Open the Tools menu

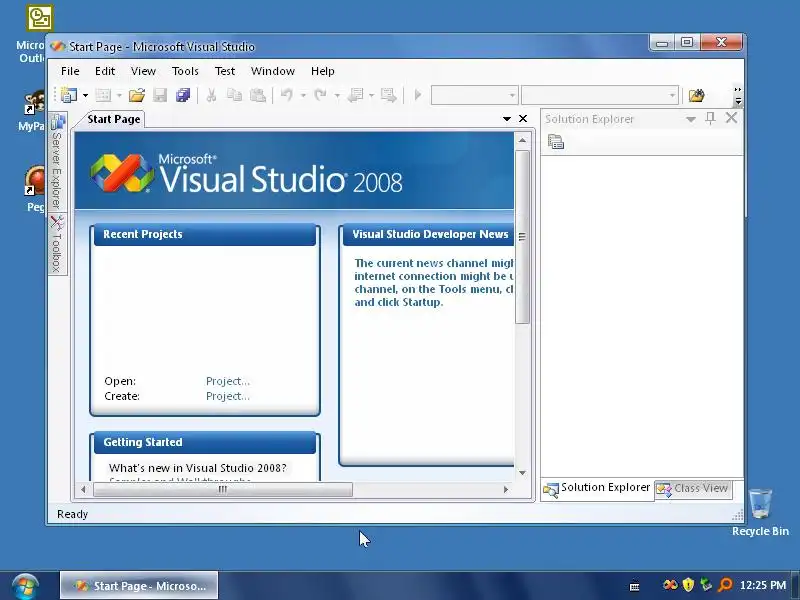[185, 71]
